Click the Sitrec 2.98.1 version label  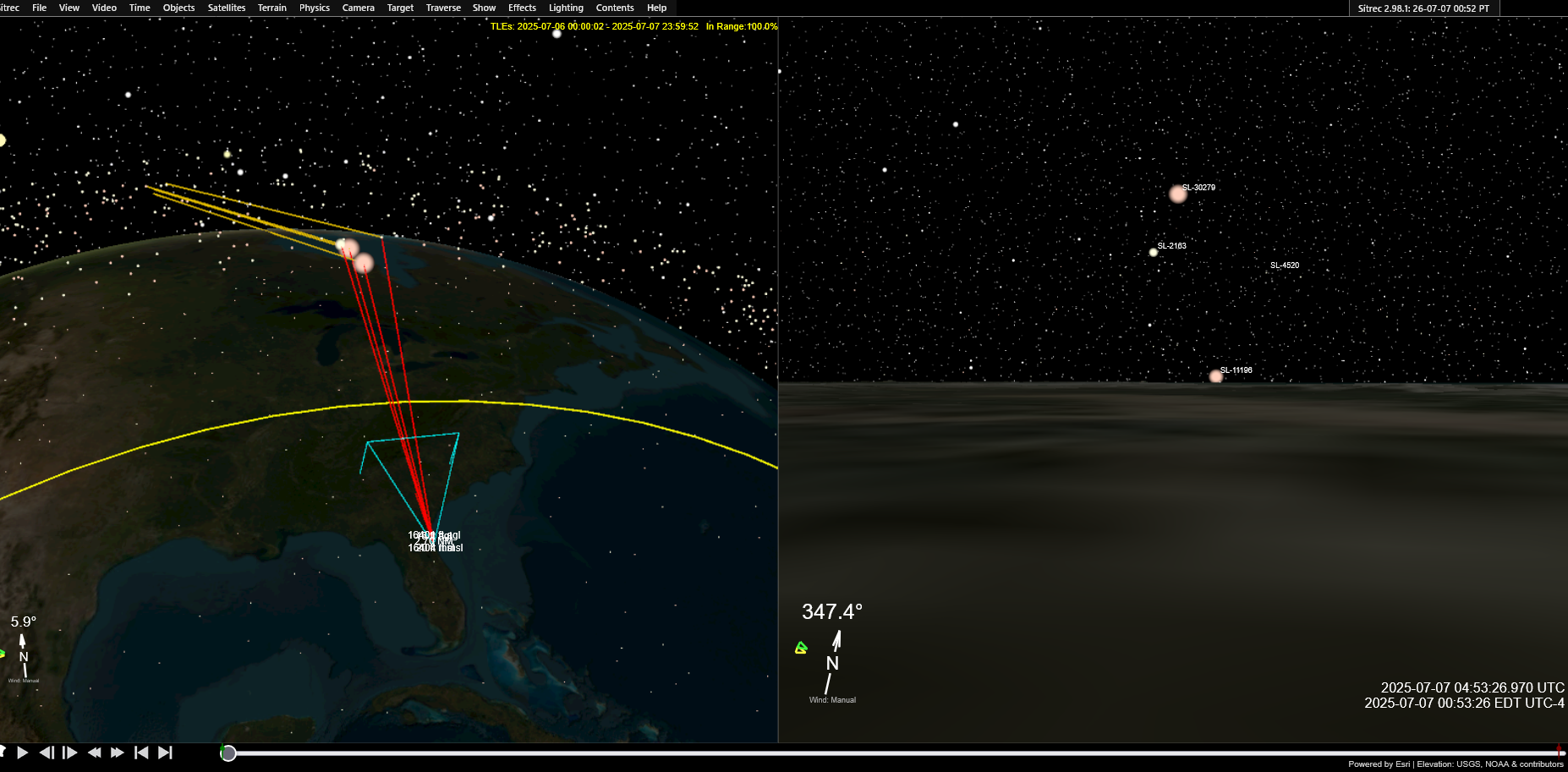tap(1423, 8)
